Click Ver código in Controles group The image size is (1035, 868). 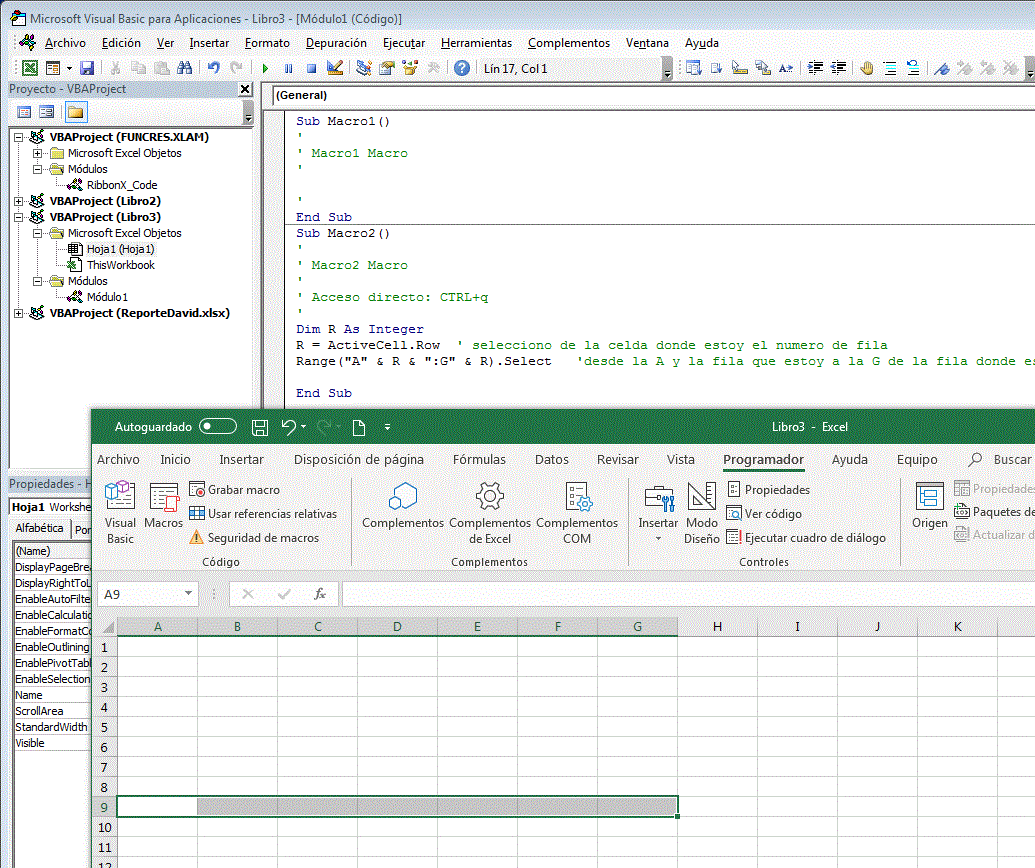click(764, 514)
